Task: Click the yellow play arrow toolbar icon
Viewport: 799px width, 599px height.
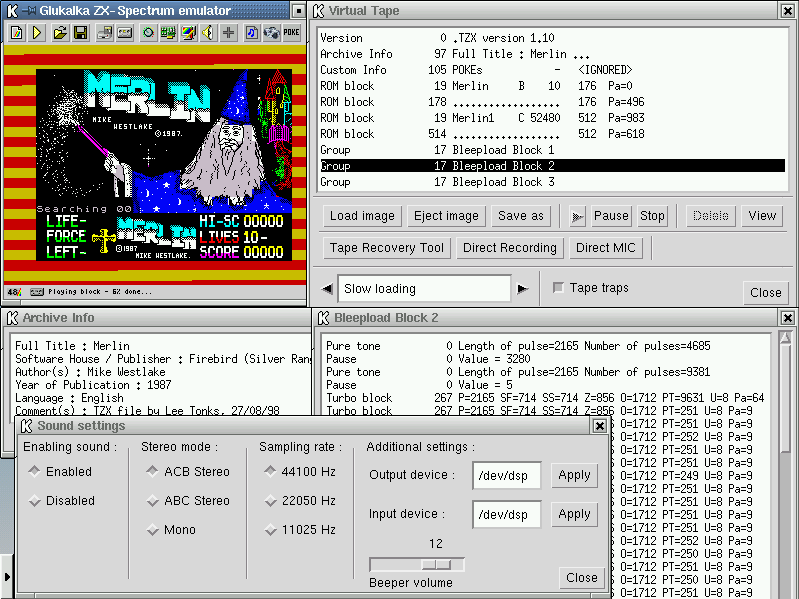Action: (x=37, y=33)
